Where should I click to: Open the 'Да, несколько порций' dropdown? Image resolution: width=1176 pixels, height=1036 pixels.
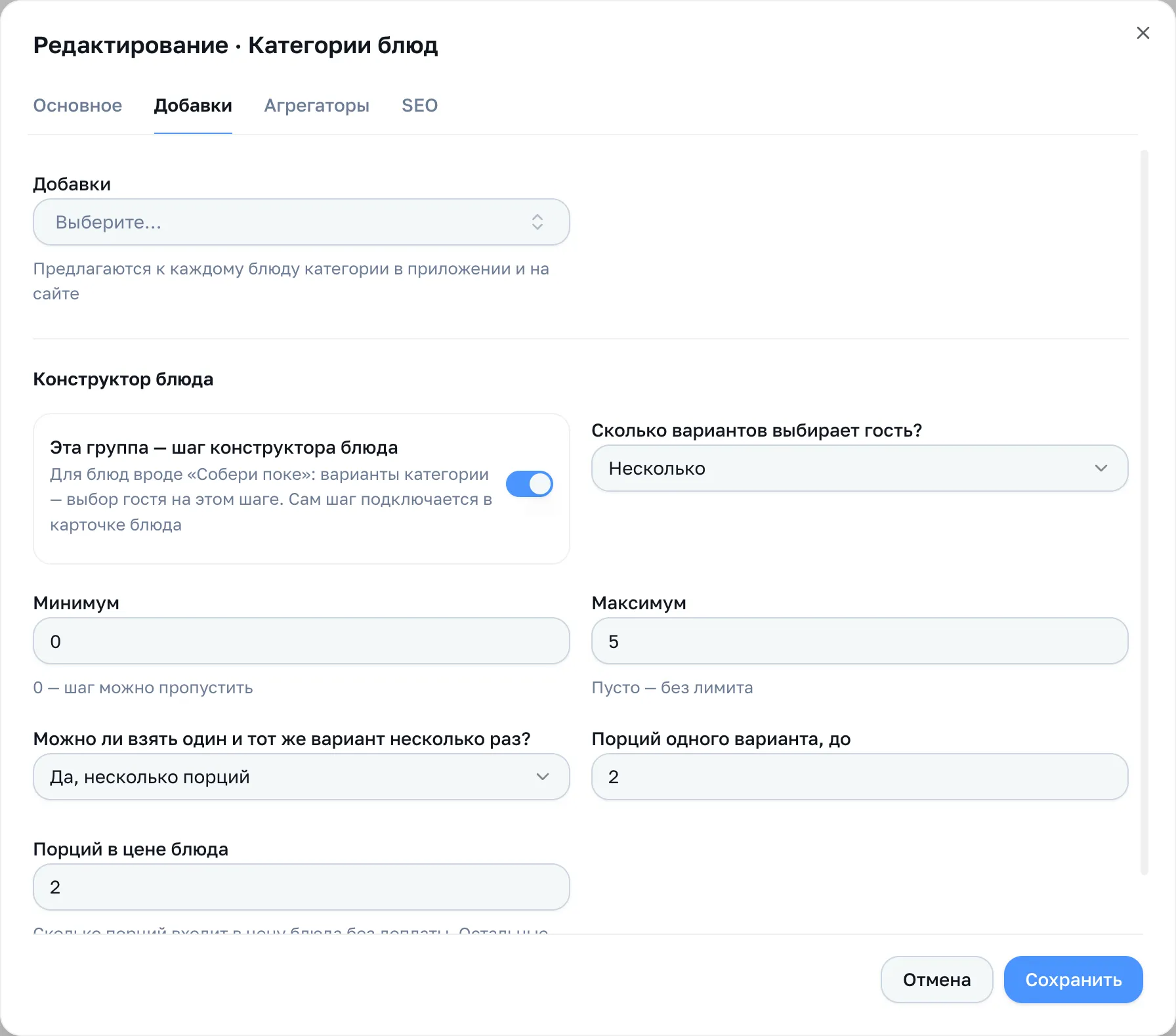[x=301, y=777]
